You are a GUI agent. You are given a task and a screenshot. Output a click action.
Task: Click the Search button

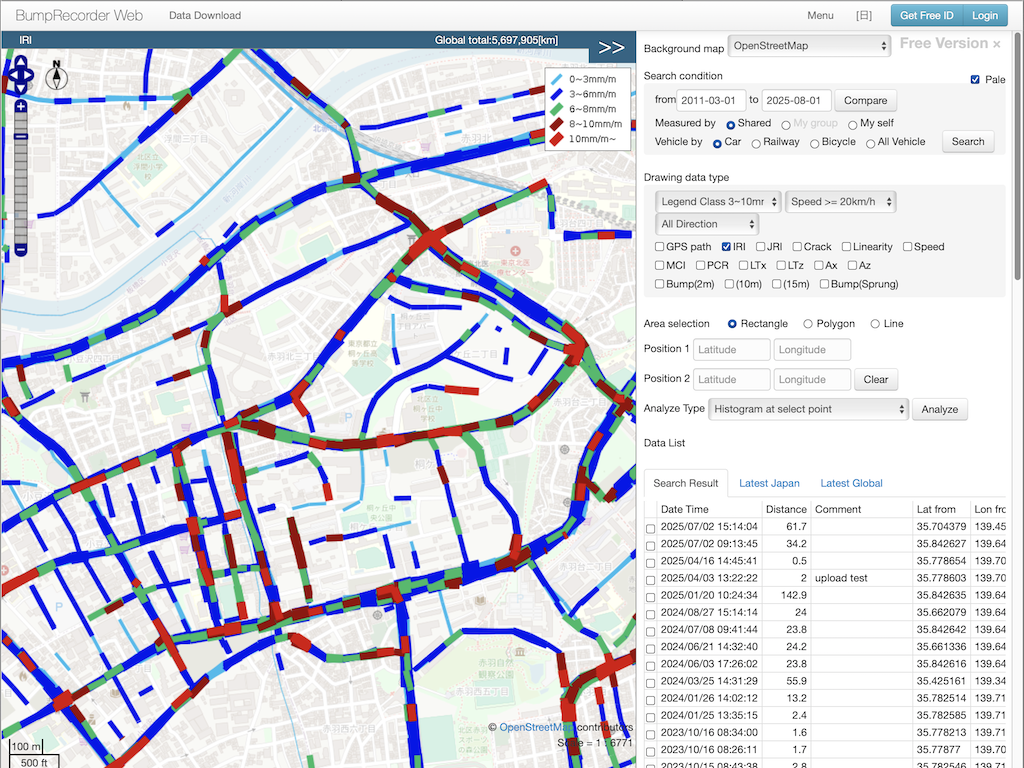click(968, 142)
